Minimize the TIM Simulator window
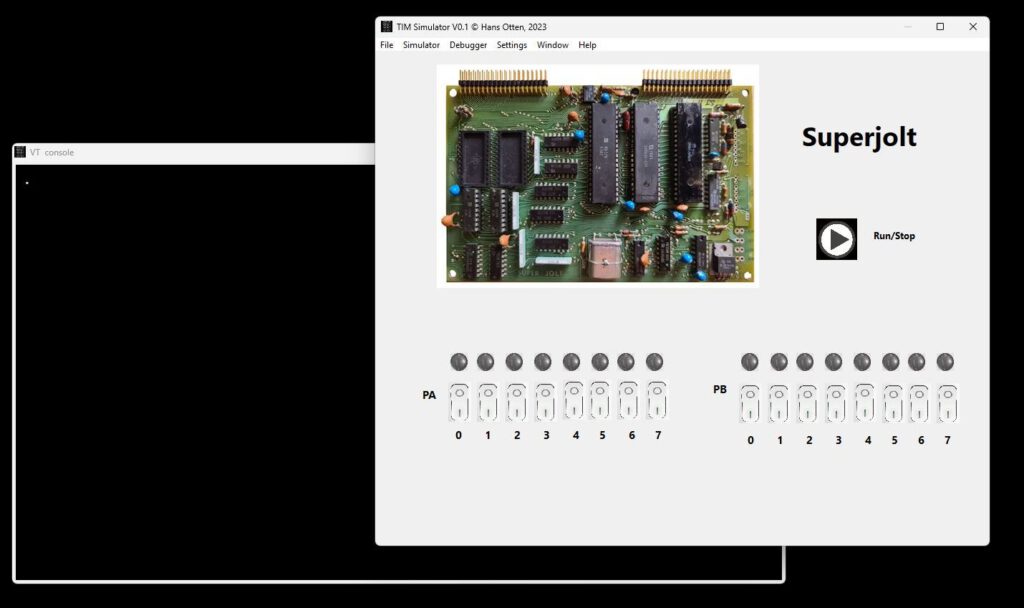Viewport: 1024px width, 608px height. click(x=908, y=27)
